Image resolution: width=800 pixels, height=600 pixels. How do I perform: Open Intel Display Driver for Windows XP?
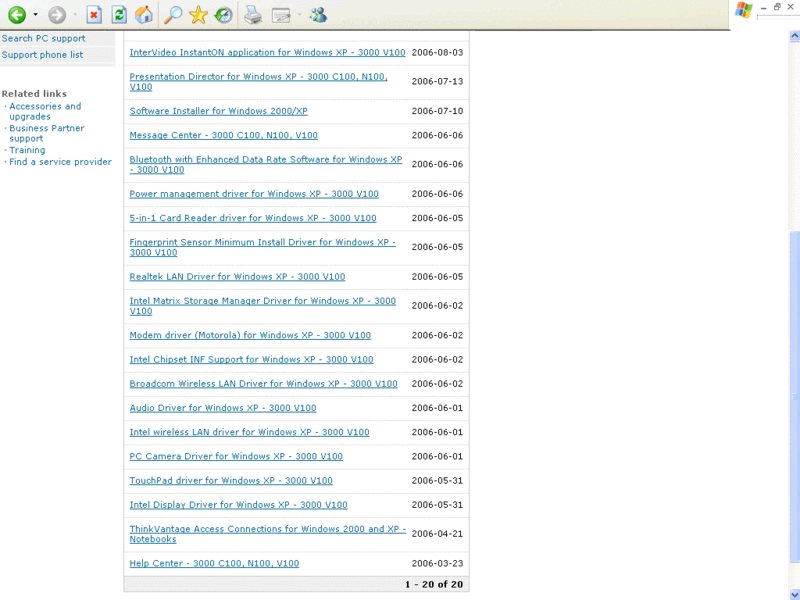tap(238, 505)
